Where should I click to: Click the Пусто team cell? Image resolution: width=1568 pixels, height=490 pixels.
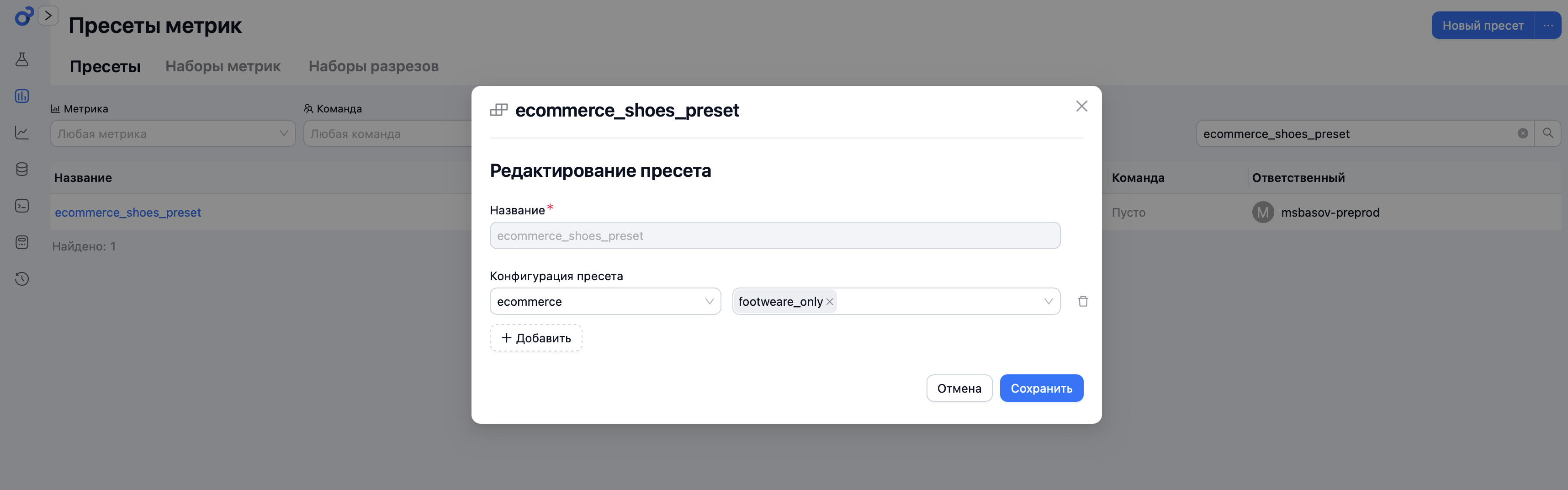pyautogui.click(x=1128, y=213)
